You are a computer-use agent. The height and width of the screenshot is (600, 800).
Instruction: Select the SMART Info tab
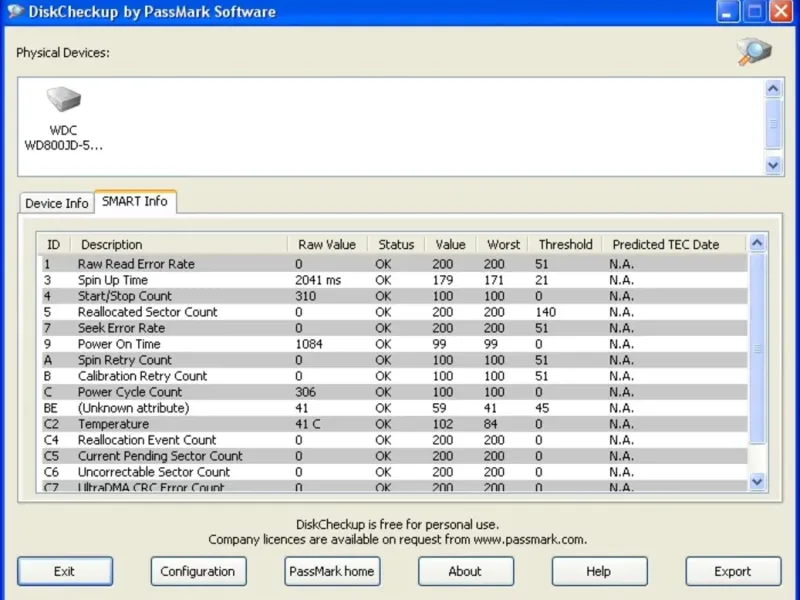[x=135, y=201]
